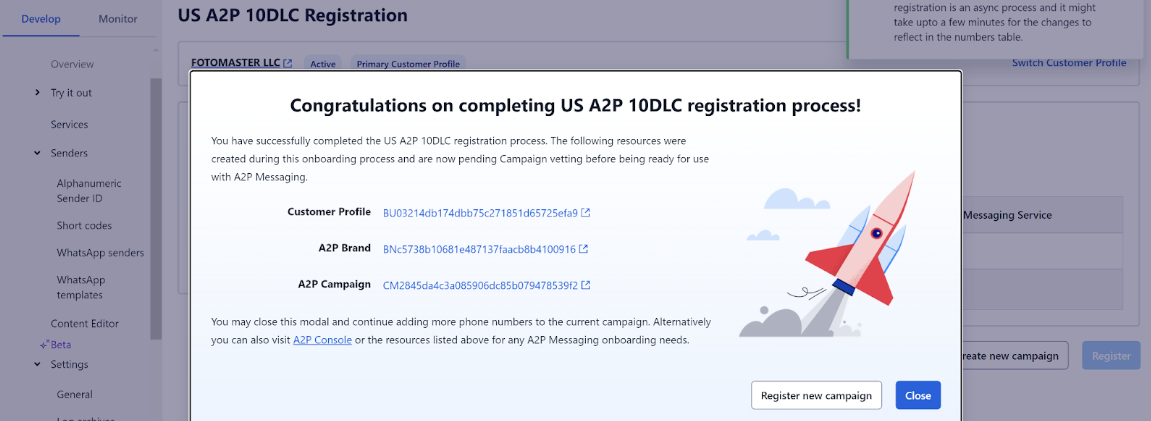Open WhatsApp senders page
This screenshot has height=421, width=1151.
(100, 253)
